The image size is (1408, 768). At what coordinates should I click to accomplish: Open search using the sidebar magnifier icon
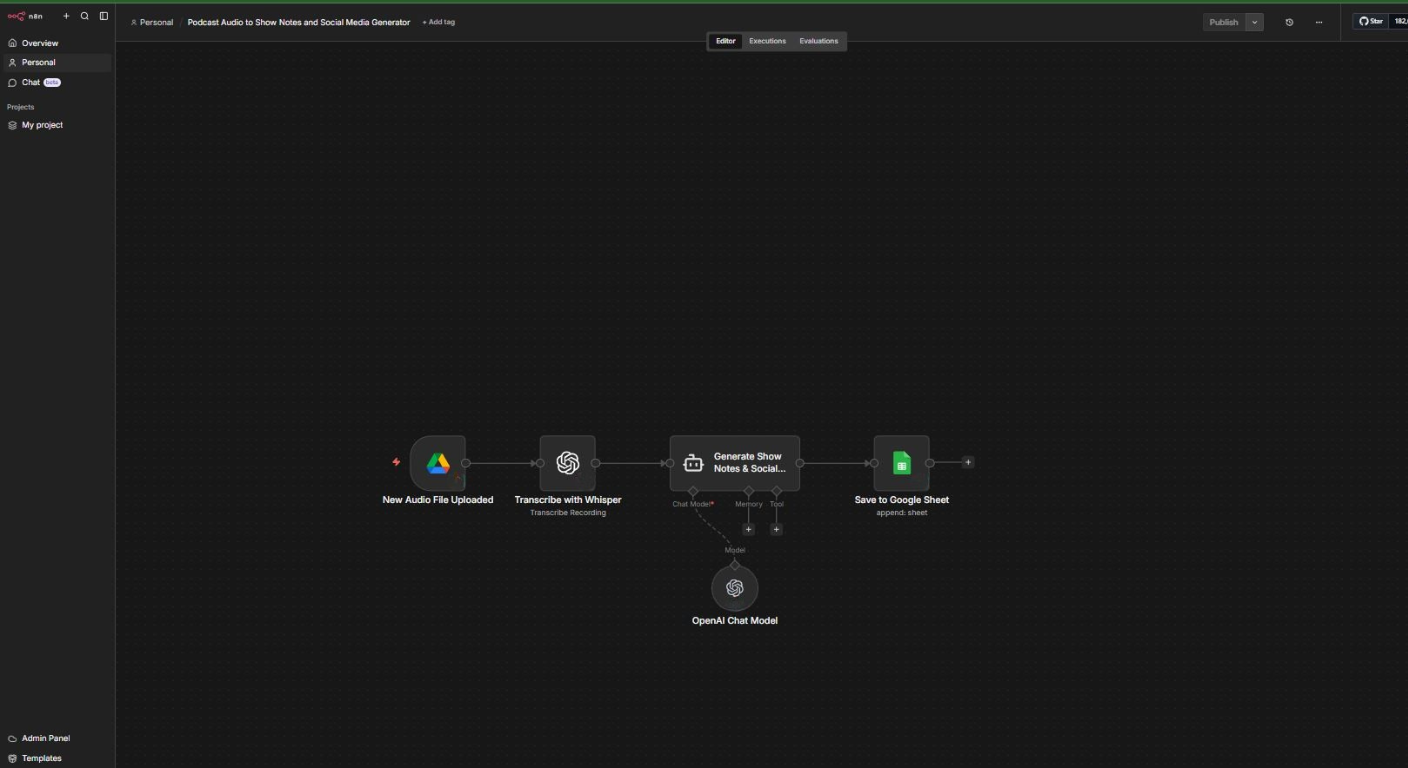pos(84,15)
